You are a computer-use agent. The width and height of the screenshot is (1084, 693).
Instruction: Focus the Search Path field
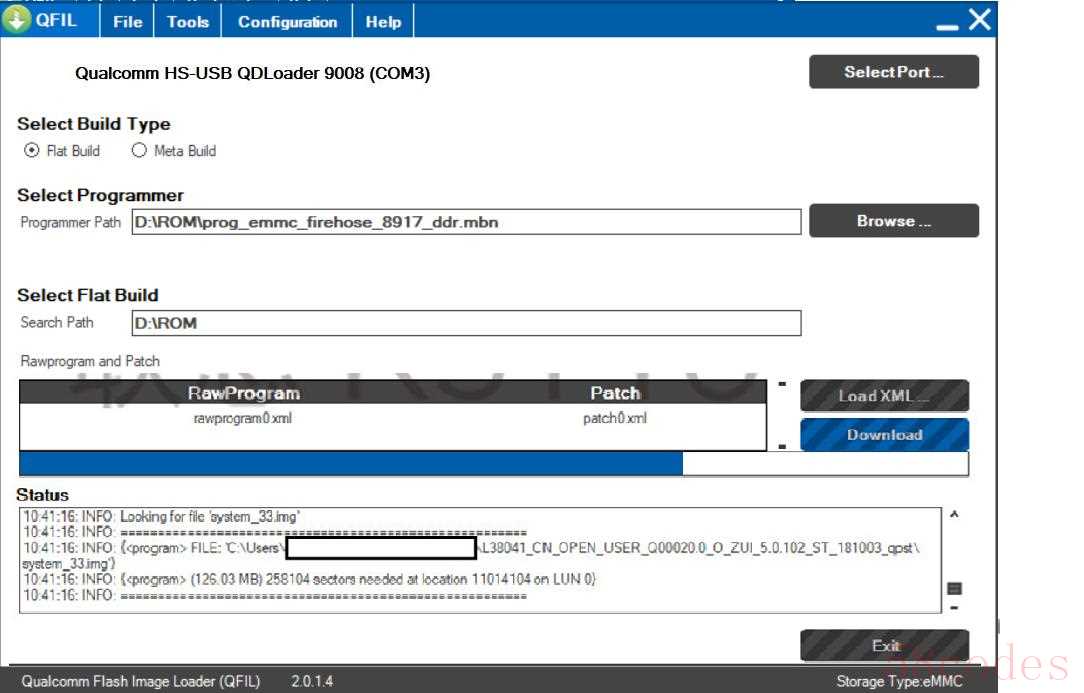466,323
